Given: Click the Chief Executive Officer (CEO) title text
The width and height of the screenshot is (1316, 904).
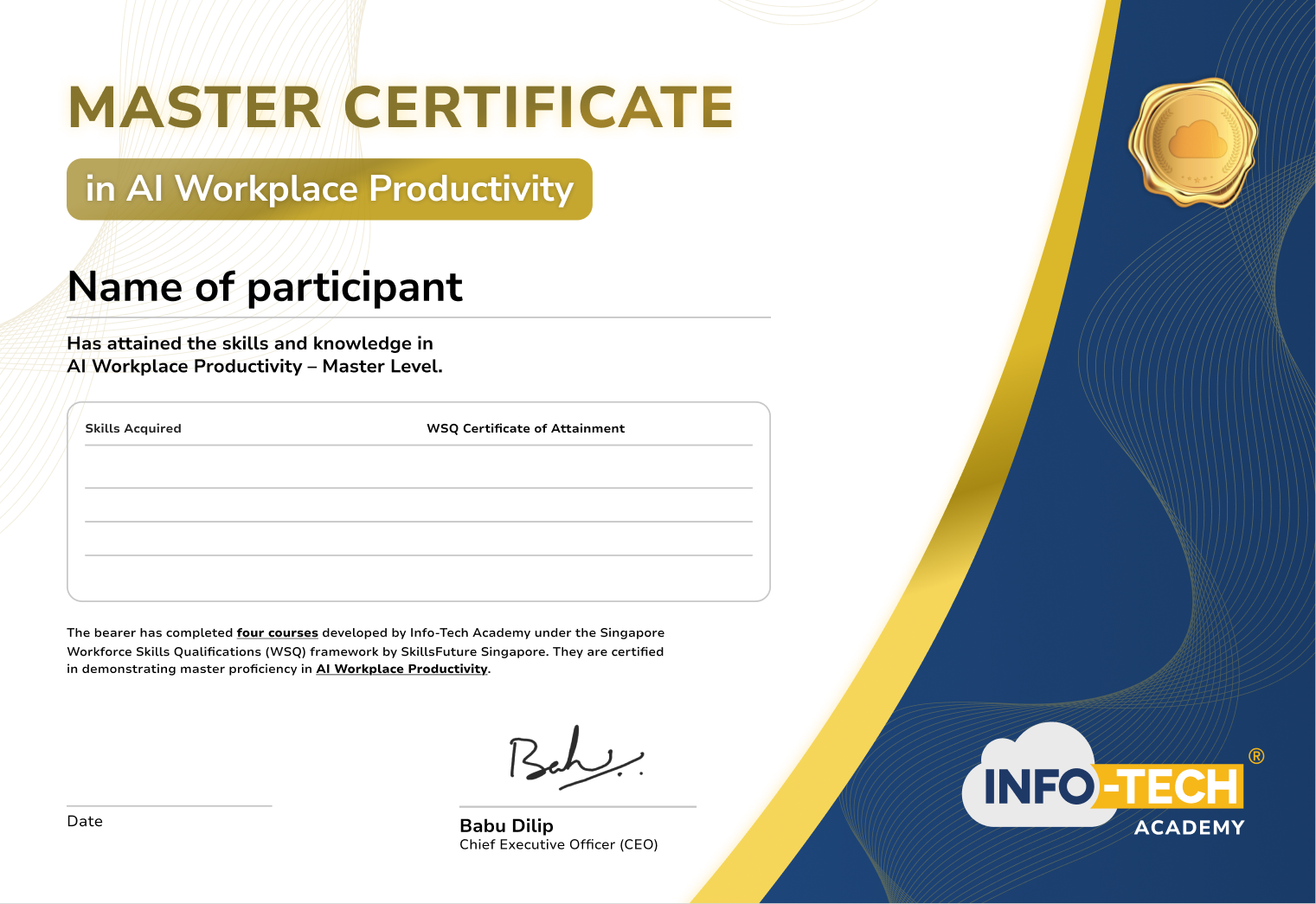Looking at the screenshot, I should [558, 845].
